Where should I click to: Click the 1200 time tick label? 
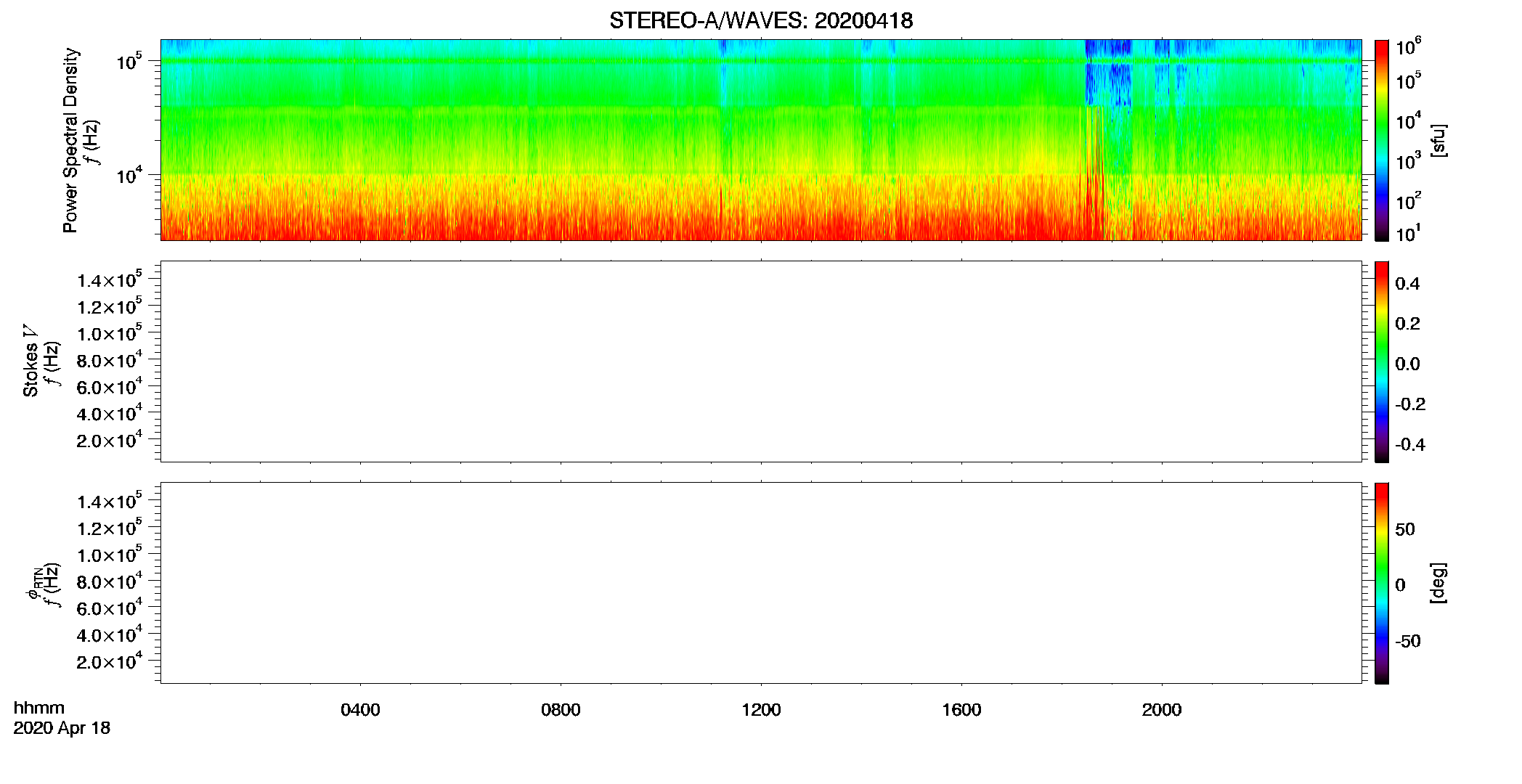pyautogui.click(x=761, y=710)
